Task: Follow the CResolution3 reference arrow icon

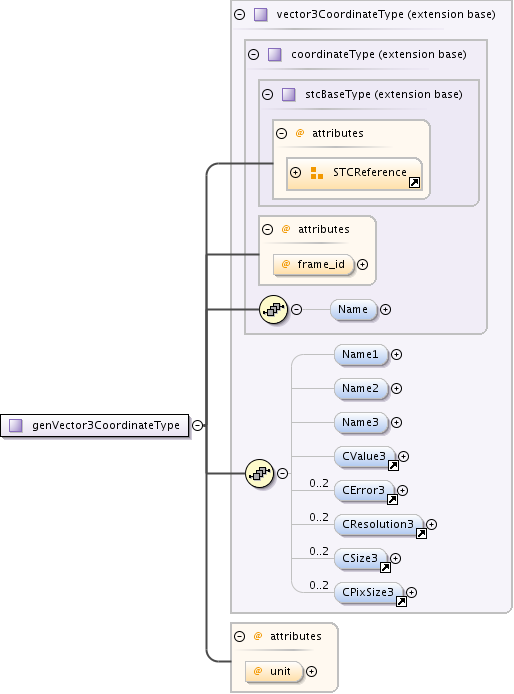Action: coord(421,534)
